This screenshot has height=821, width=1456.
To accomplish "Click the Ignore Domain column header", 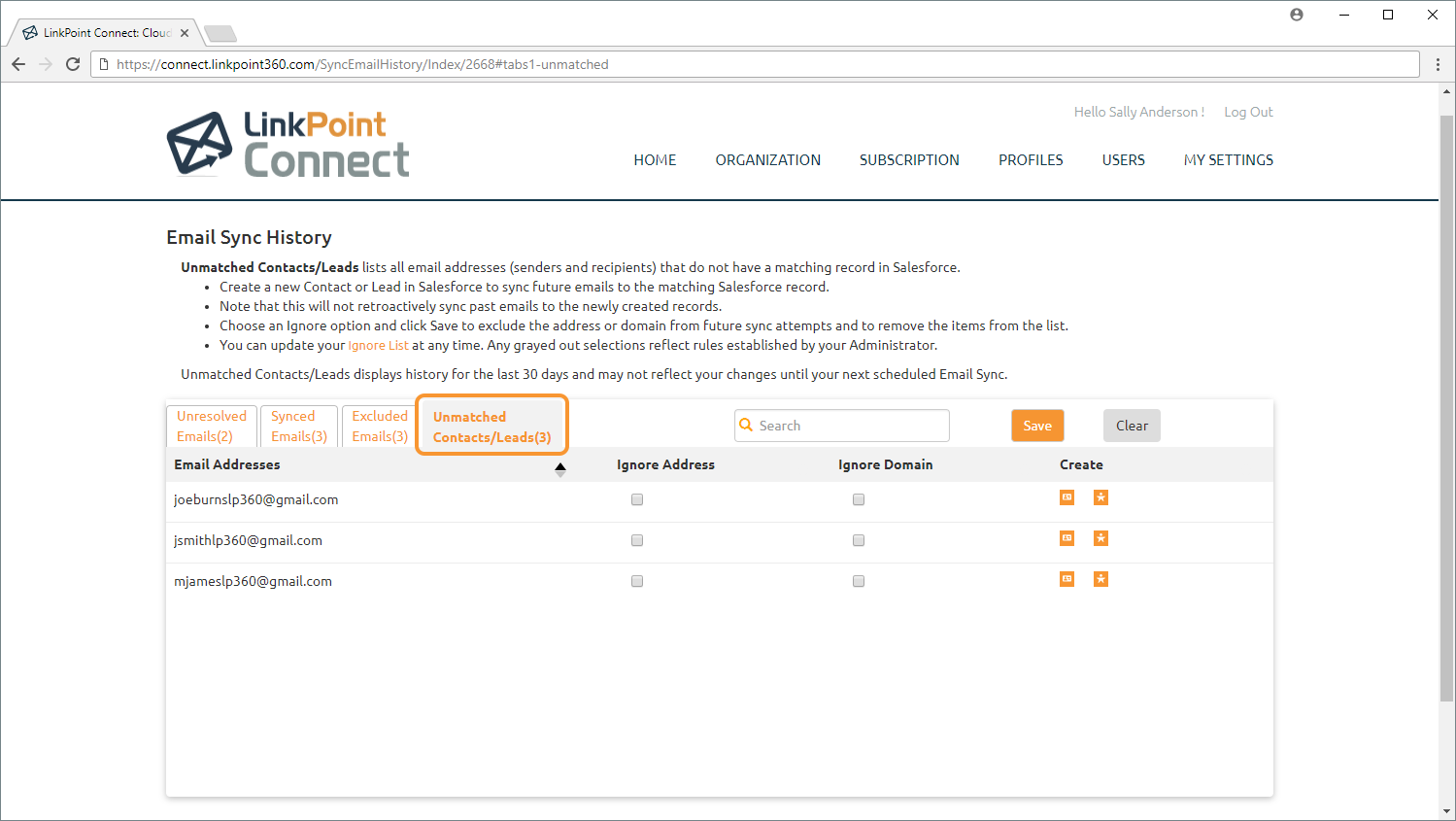I will [x=885, y=464].
